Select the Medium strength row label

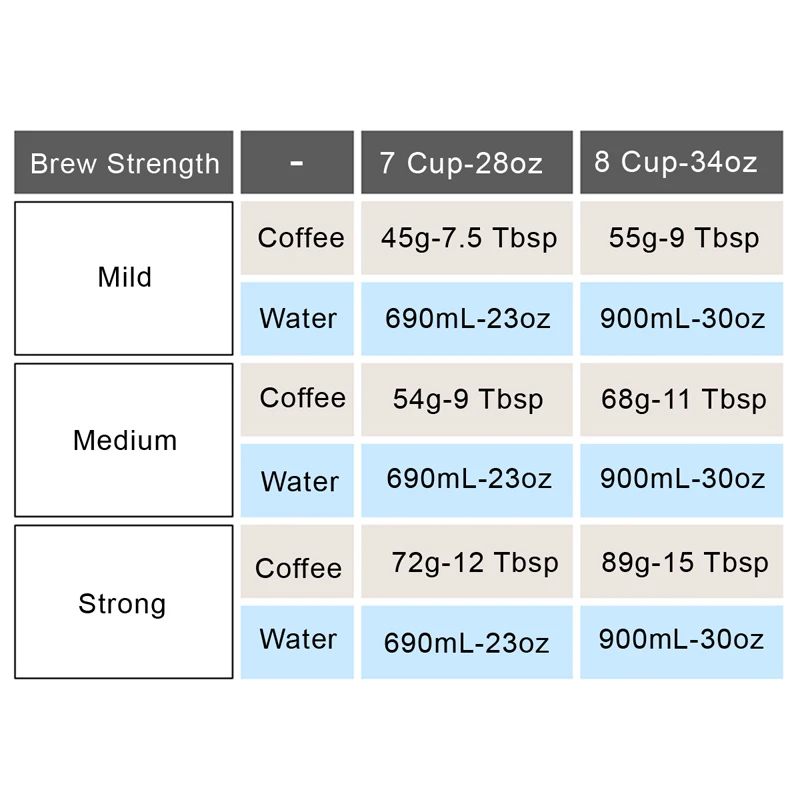pos(123,440)
